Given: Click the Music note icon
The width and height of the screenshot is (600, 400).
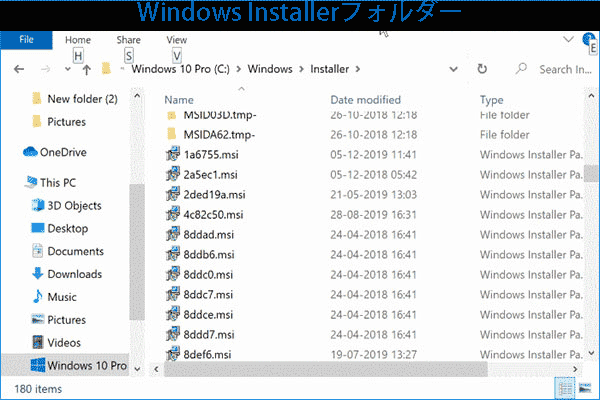Looking at the screenshot, I should [38, 297].
